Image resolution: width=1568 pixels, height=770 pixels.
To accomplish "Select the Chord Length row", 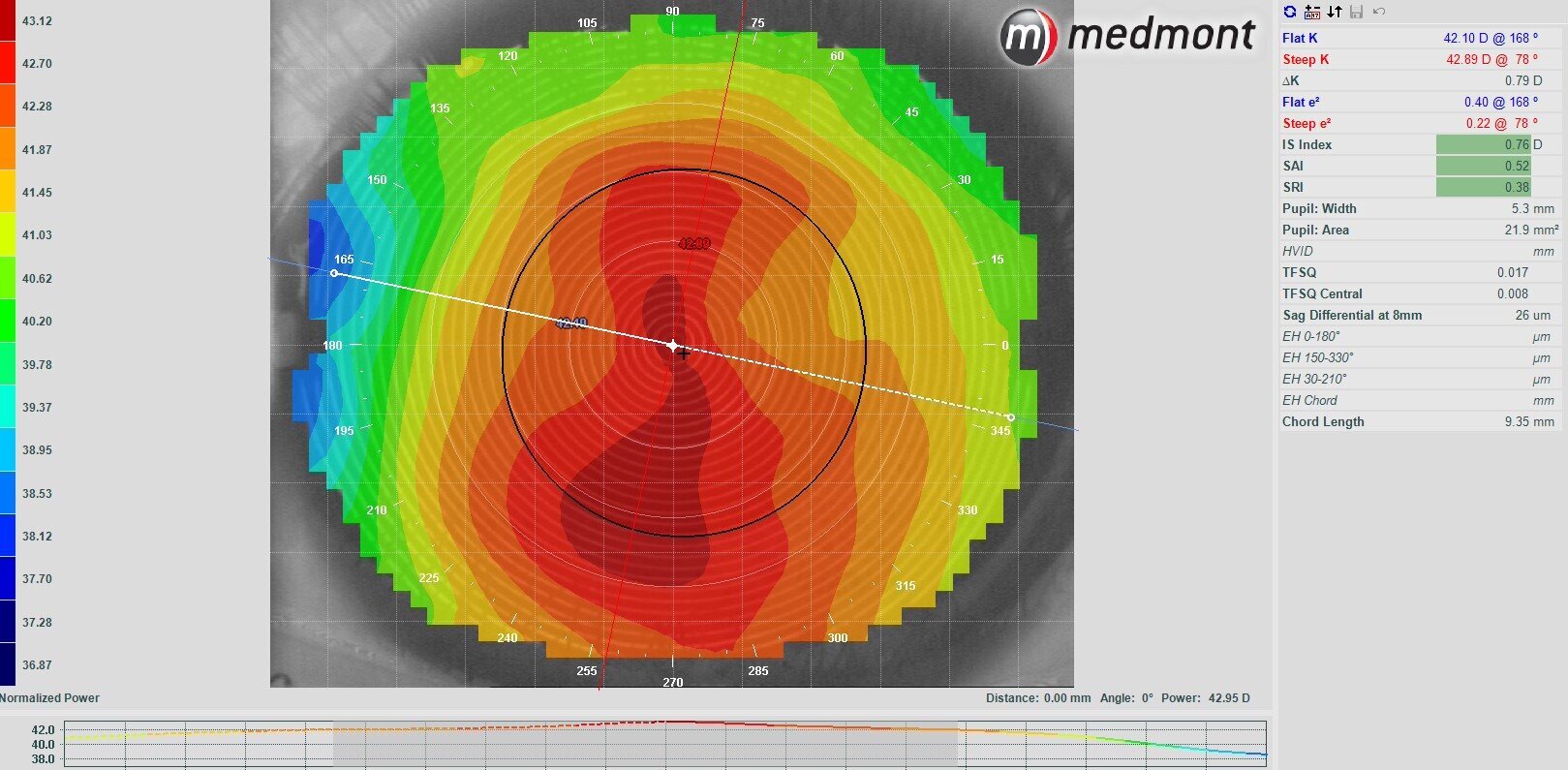I will click(1420, 421).
